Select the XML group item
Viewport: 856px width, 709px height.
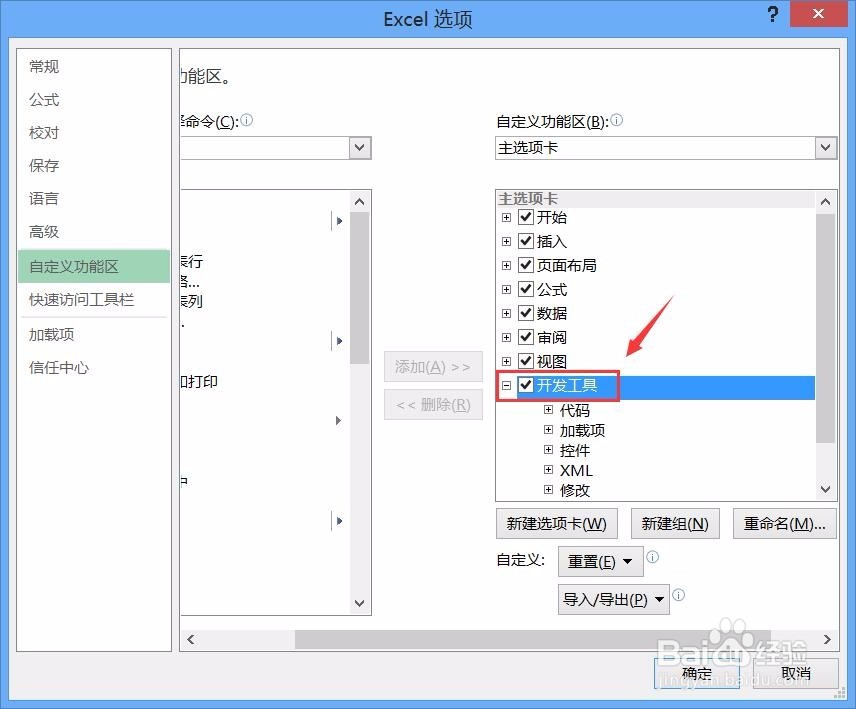[x=576, y=470]
